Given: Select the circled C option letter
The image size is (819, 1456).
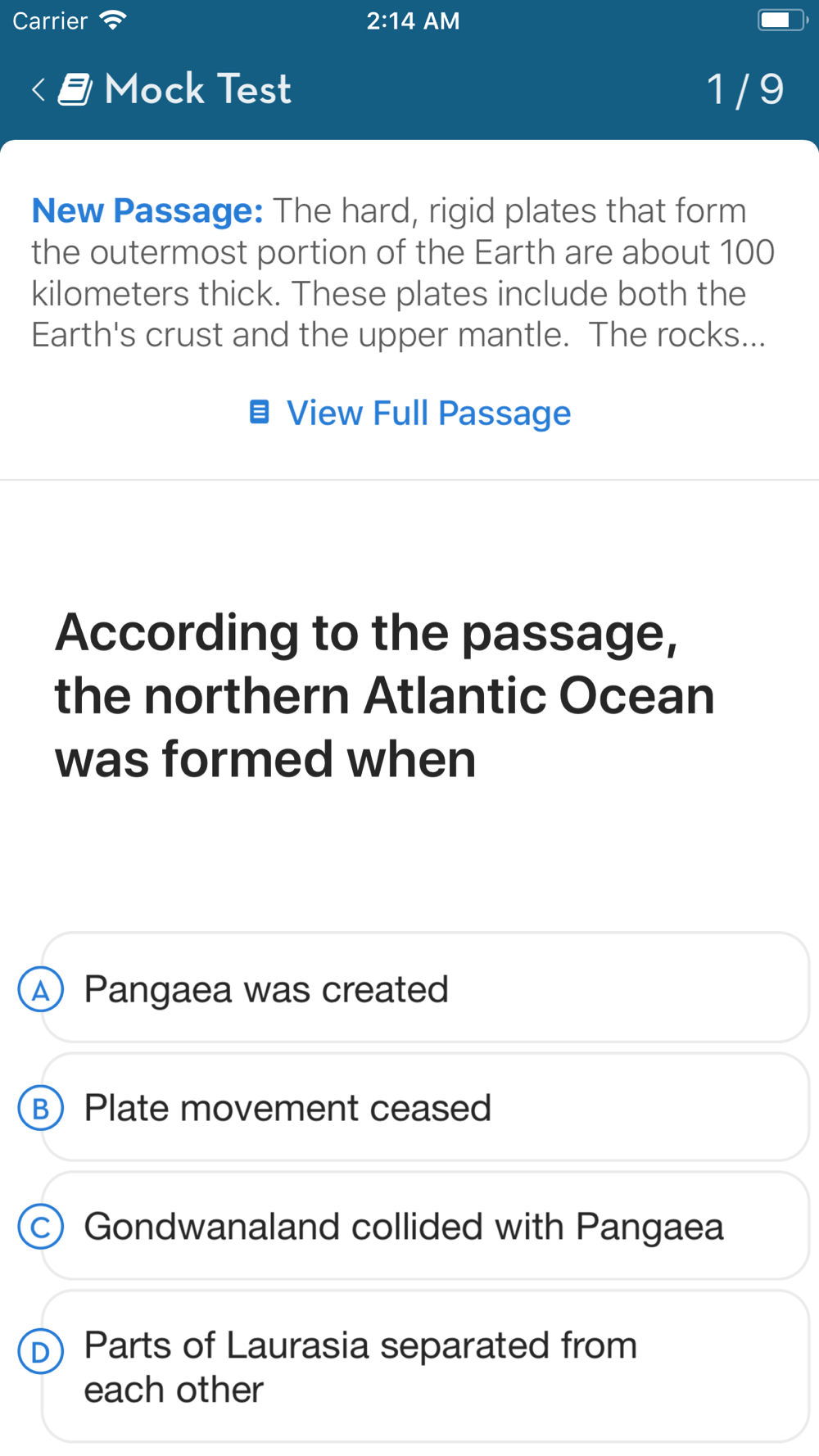Looking at the screenshot, I should tap(41, 1227).
